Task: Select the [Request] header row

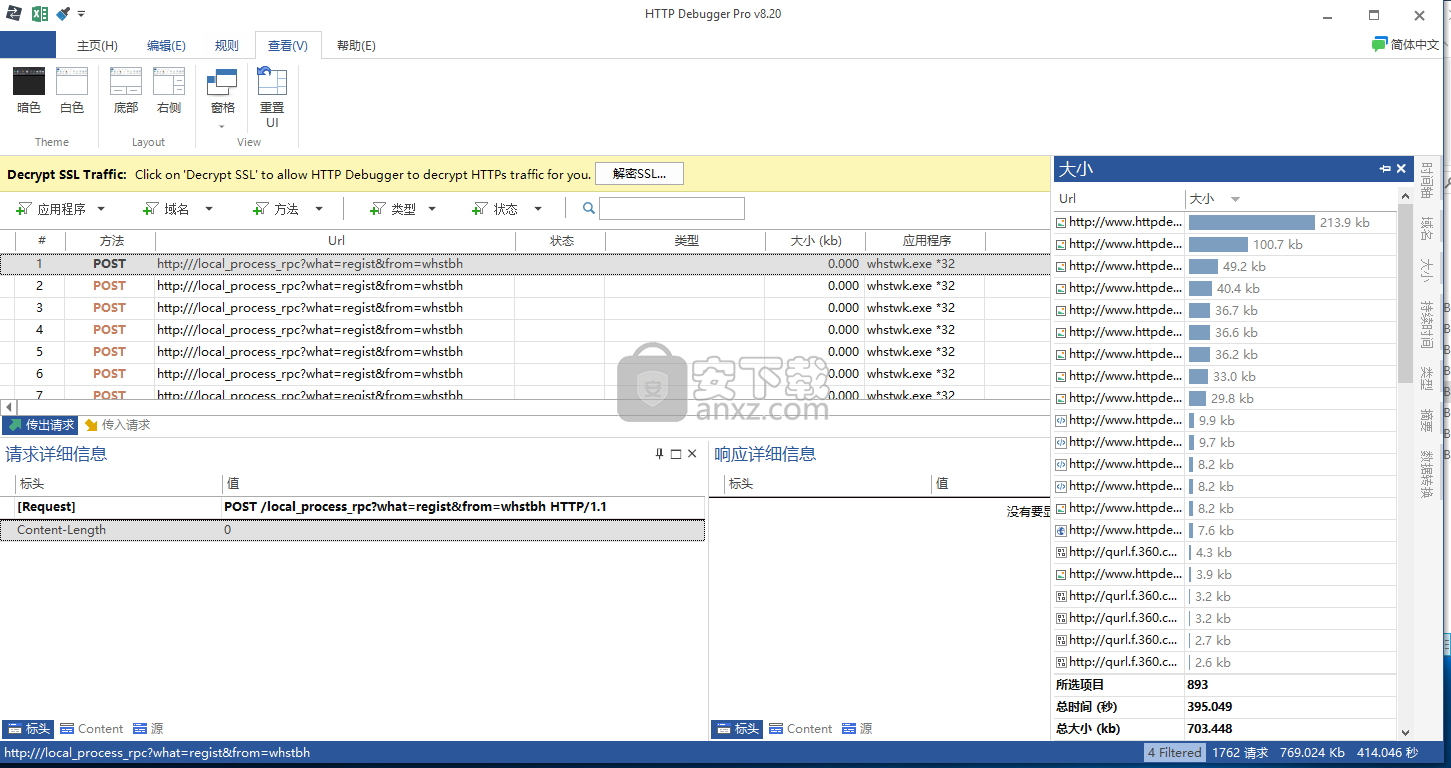Action: click(x=352, y=507)
